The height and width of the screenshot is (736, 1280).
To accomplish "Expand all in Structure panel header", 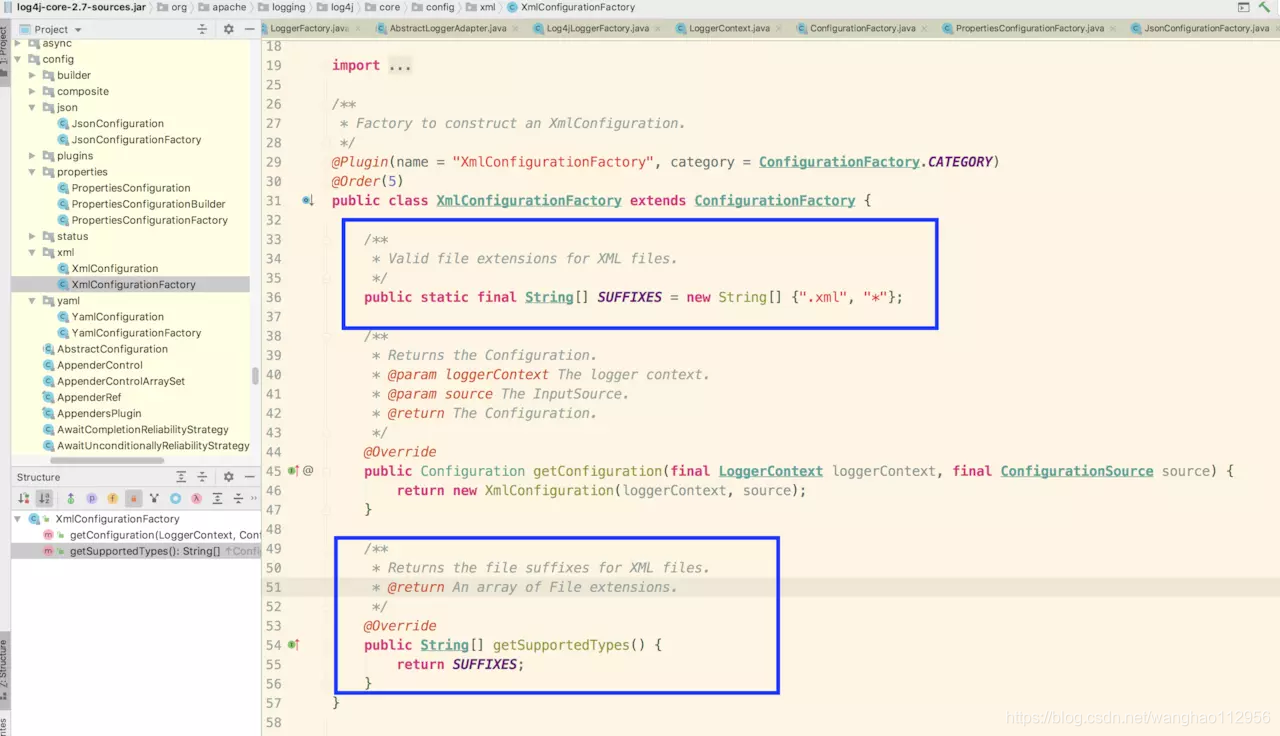I will 181,477.
